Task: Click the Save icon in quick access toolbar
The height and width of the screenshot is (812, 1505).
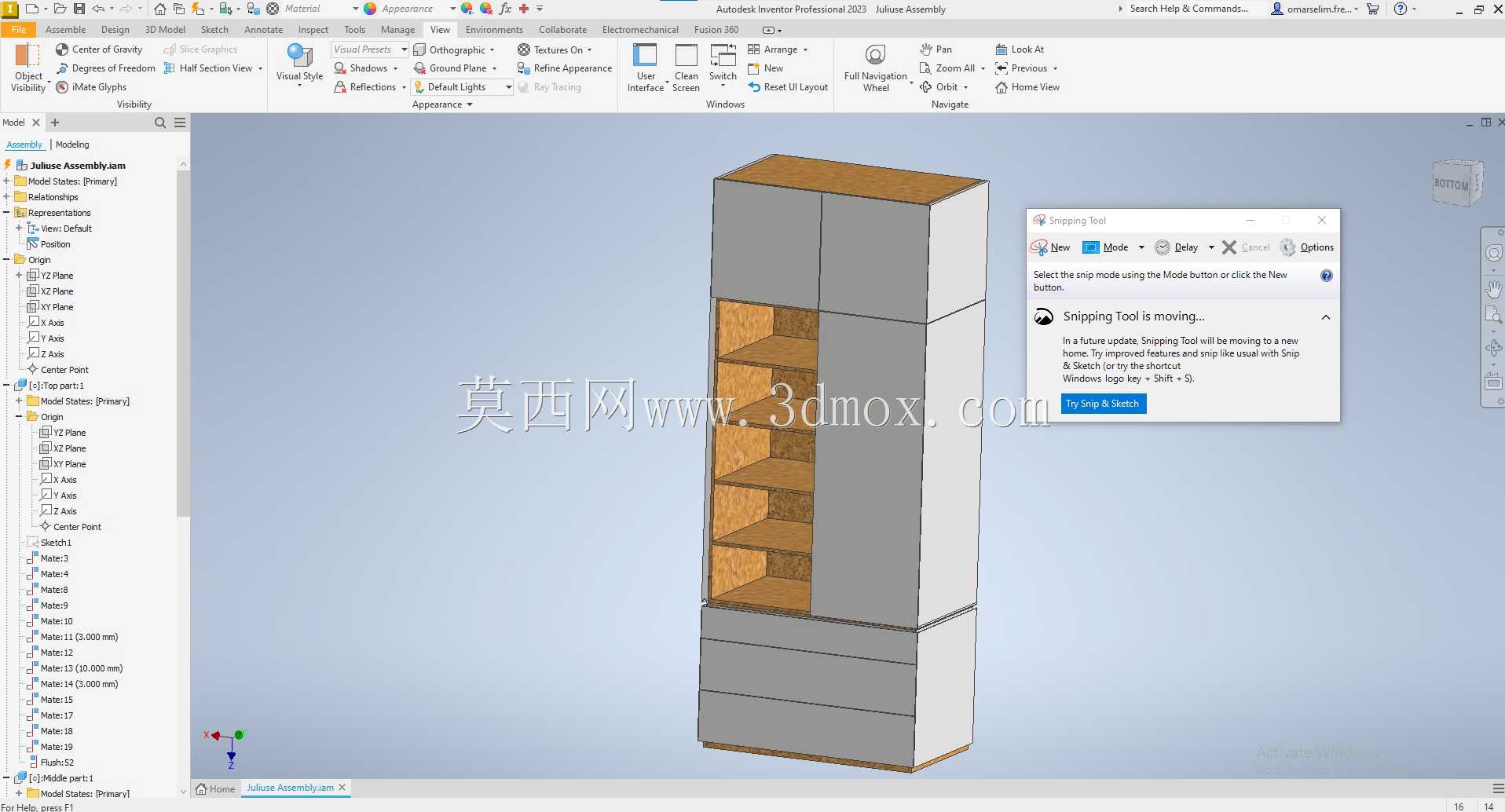Action: pos(79,9)
